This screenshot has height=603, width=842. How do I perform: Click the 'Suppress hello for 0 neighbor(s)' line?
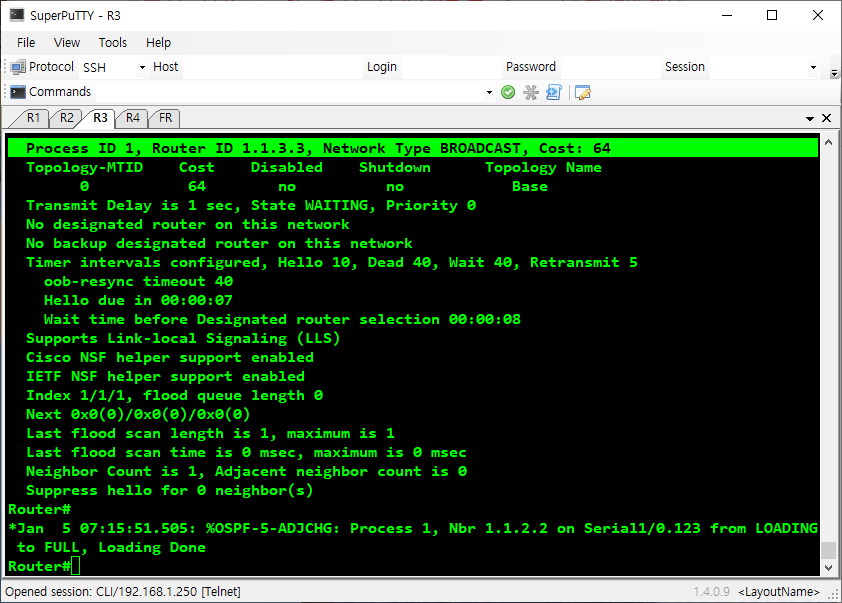170,490
